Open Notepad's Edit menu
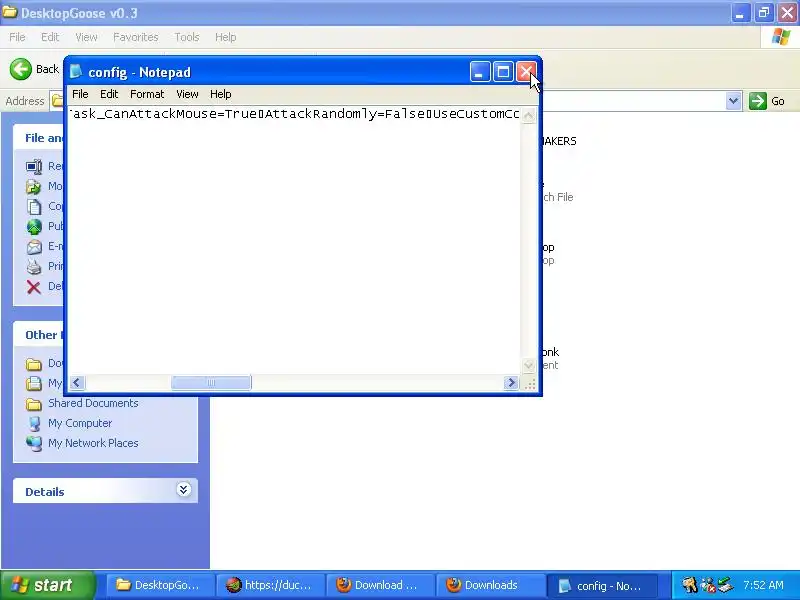 click(109, 94)
